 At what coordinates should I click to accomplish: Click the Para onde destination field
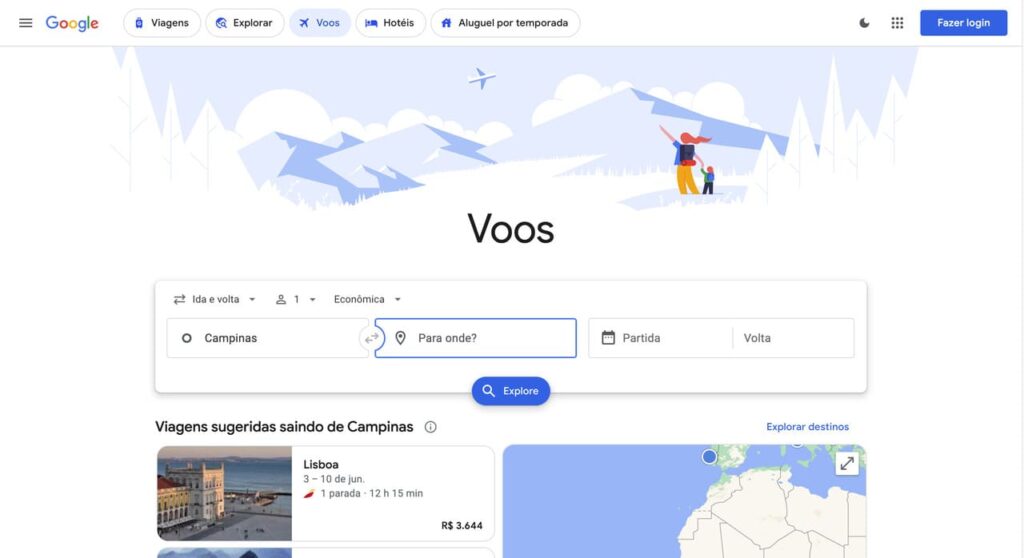tap(475, 338)
